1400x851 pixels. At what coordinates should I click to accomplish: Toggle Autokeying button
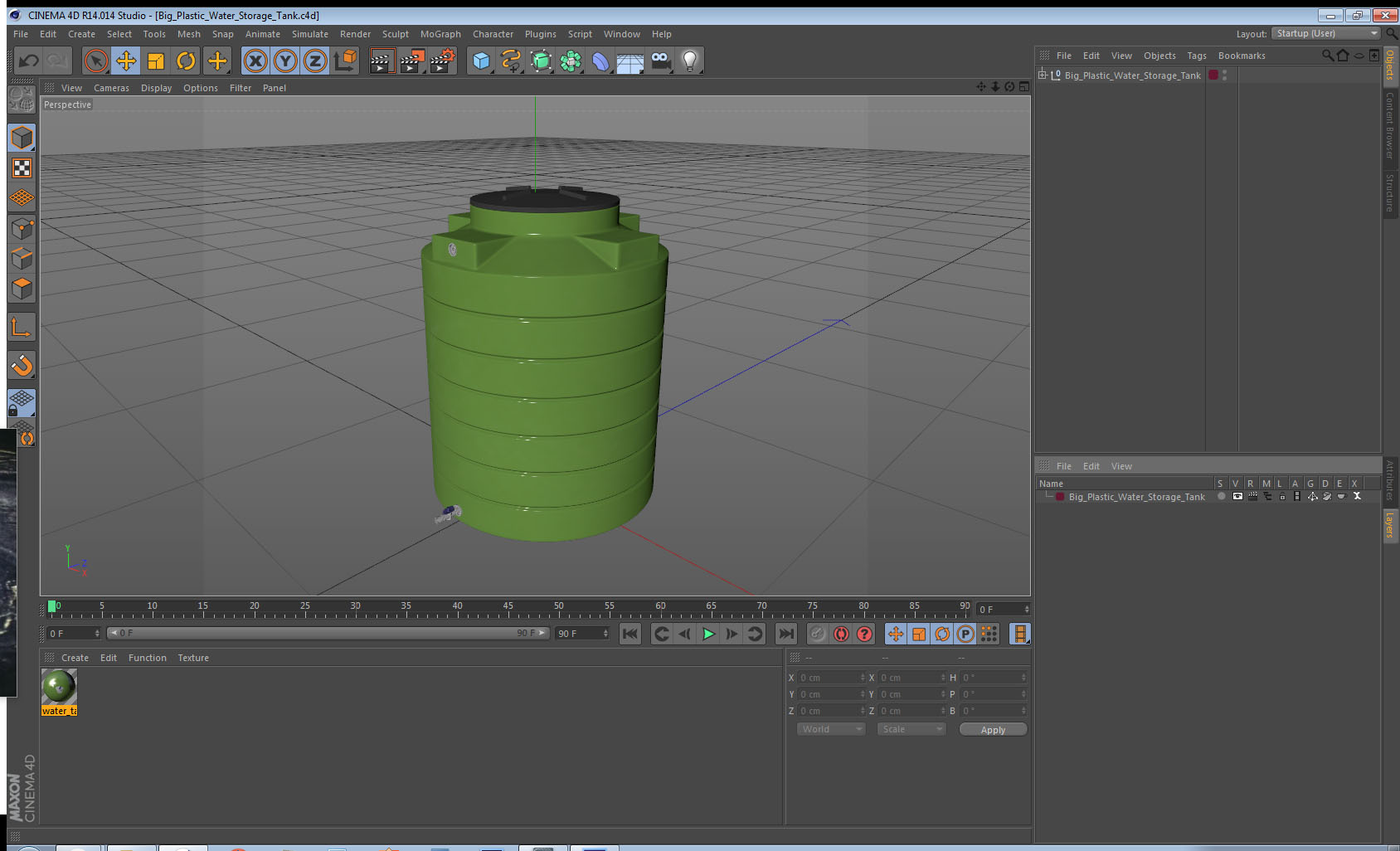[x=841, y=634]
